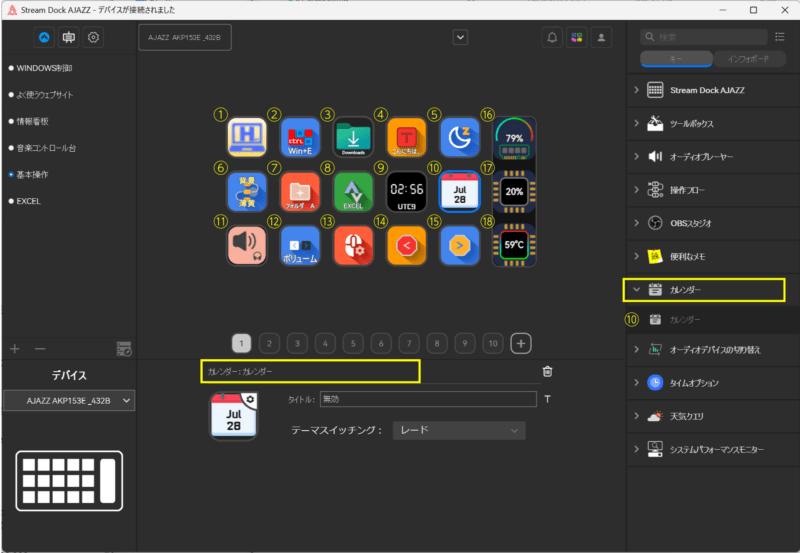The height and width of the screenshot is (553, 800).
Task: Open the テーマスイッチング theme dropdown
Action: pyautogui.click(x=459, y=431)
